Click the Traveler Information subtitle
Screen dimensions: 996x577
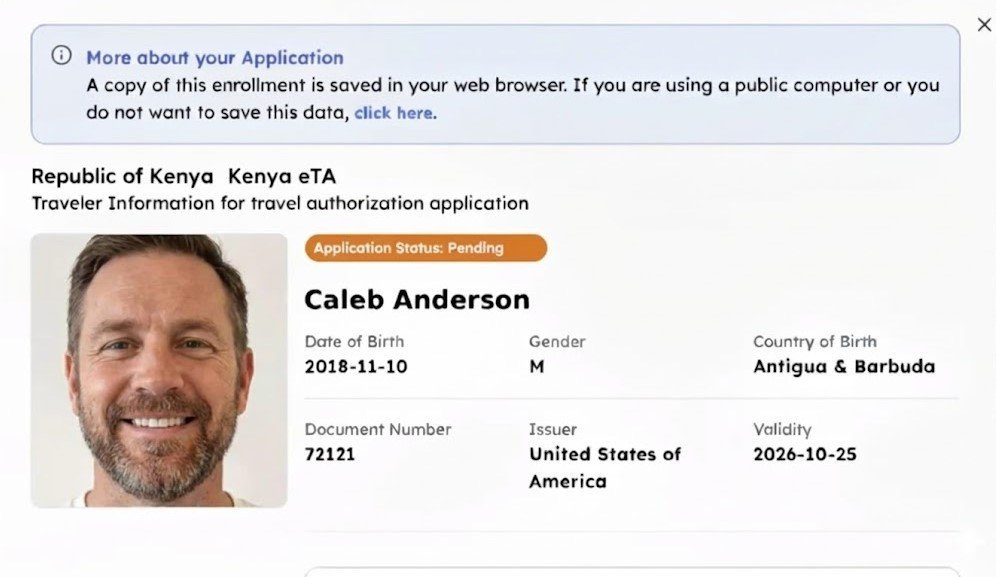[x=280, y=203]
